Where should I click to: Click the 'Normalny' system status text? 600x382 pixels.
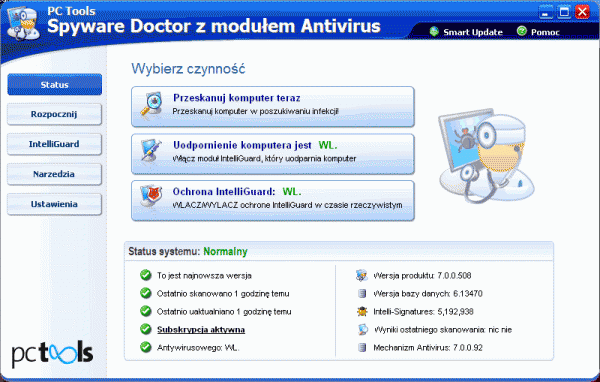click(x=225, y=251)
